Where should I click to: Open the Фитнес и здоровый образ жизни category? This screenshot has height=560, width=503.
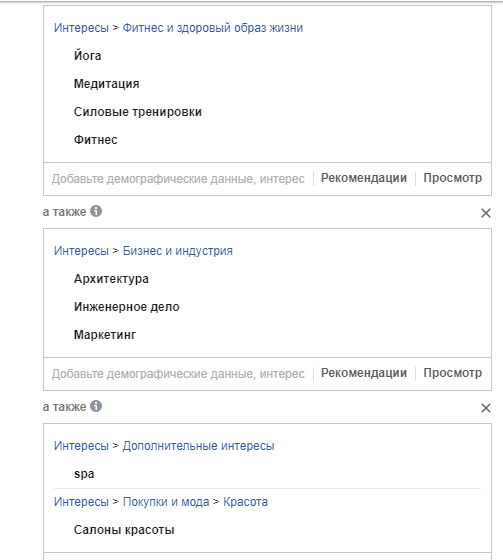[x=213, y=28]
